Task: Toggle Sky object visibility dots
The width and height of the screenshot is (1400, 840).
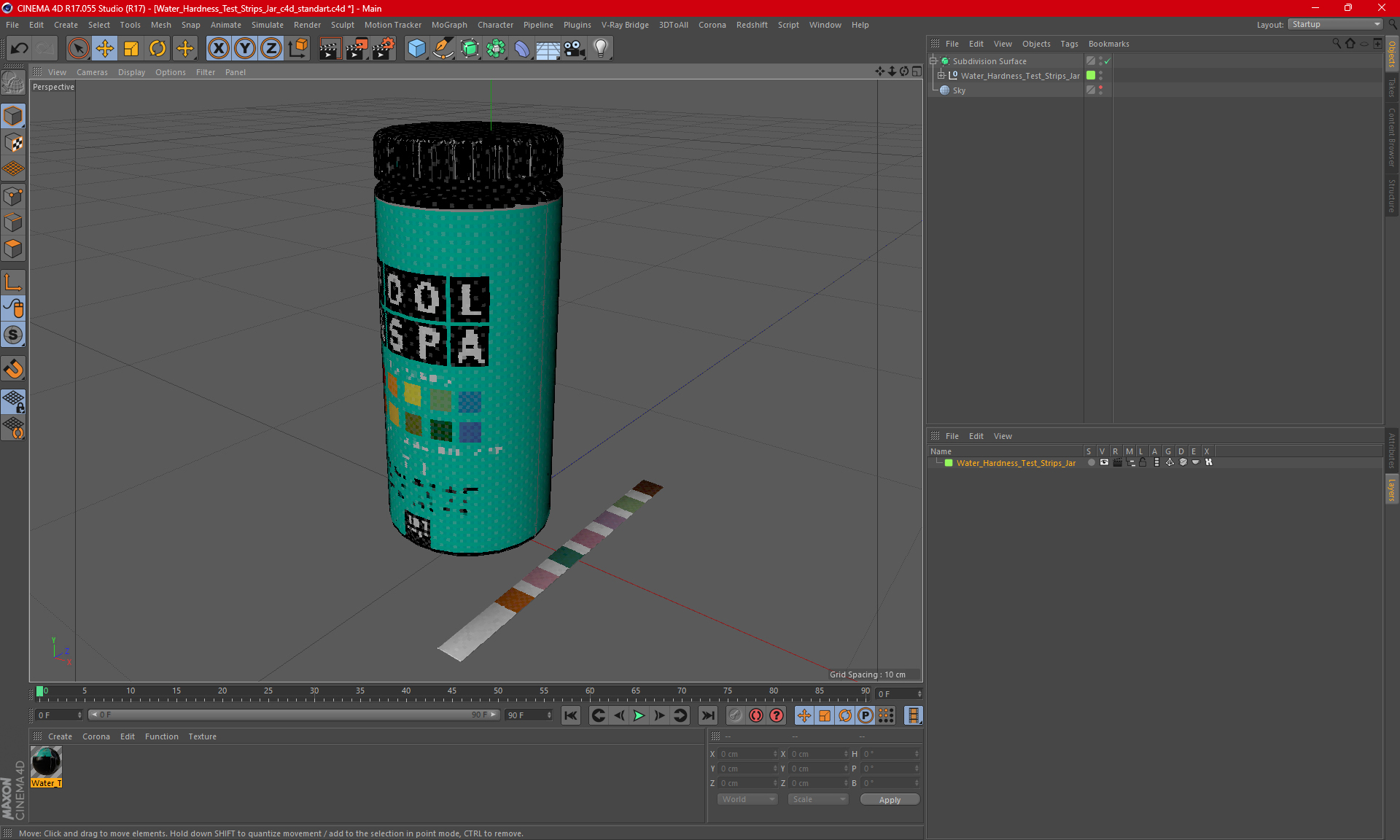Action: [x=1100, y=90]
